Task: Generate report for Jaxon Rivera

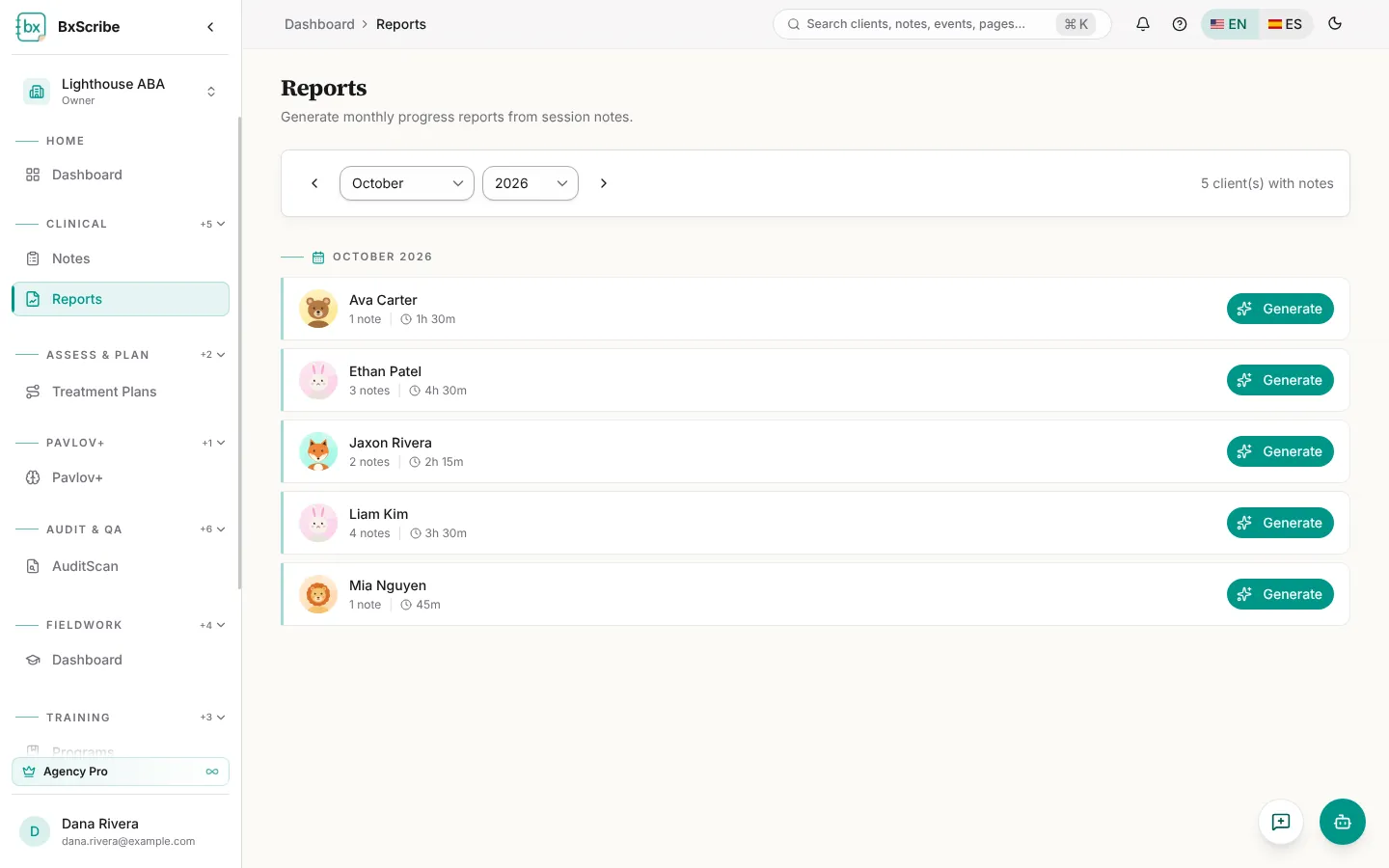Action: pyautogui.click(x=1280, y=451)
